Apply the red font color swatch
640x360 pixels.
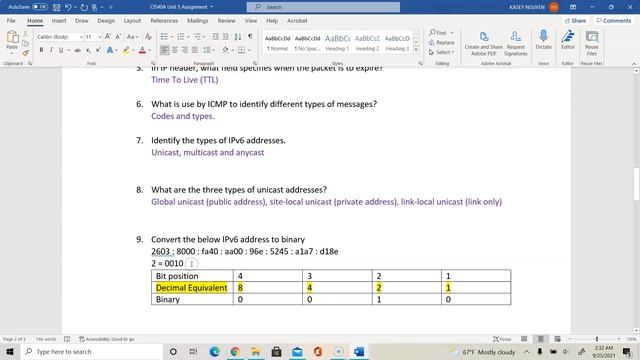[x=142, y=50]
